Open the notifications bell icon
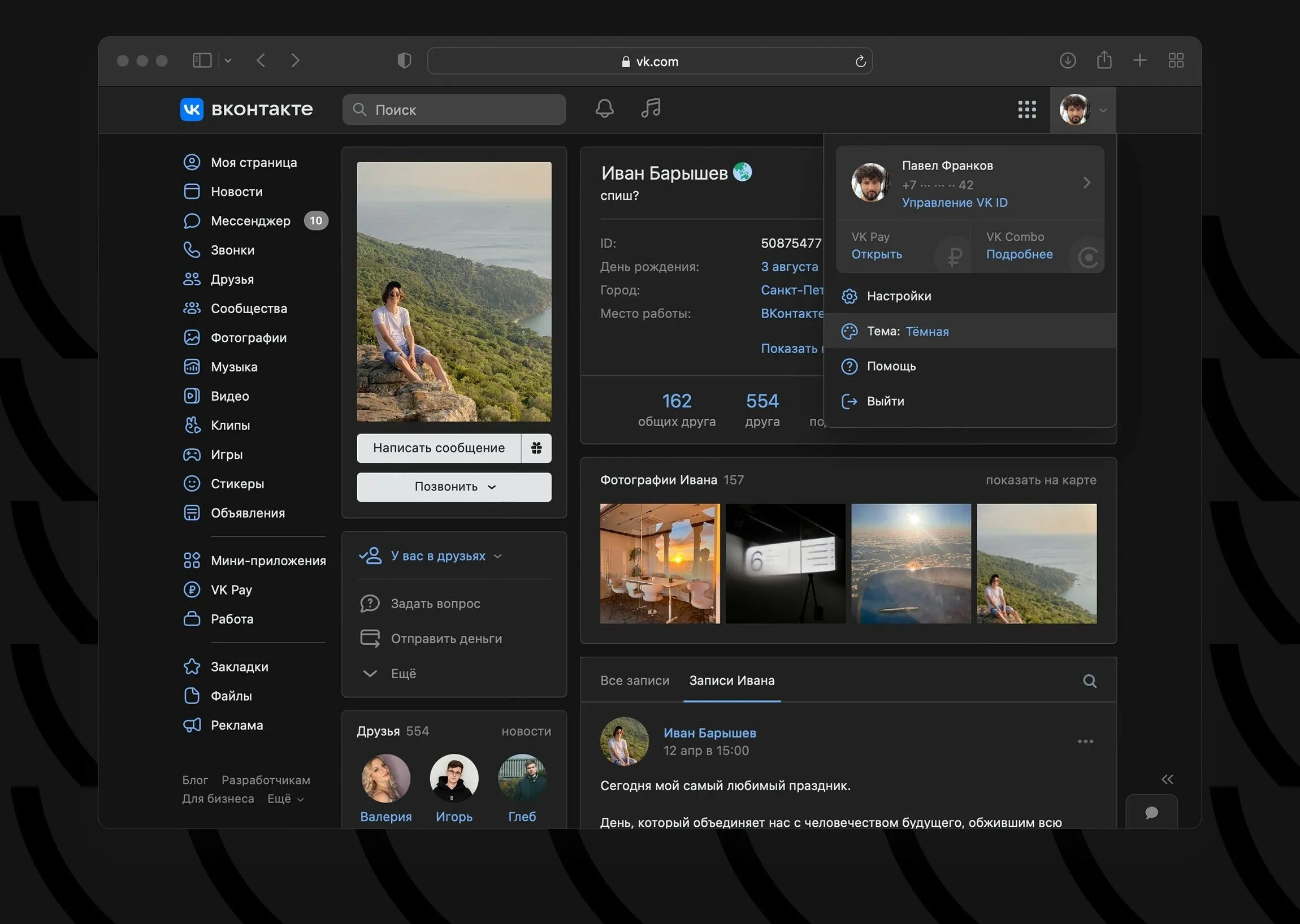Viewport: 1300px width, 924px height. click(604, 108)
